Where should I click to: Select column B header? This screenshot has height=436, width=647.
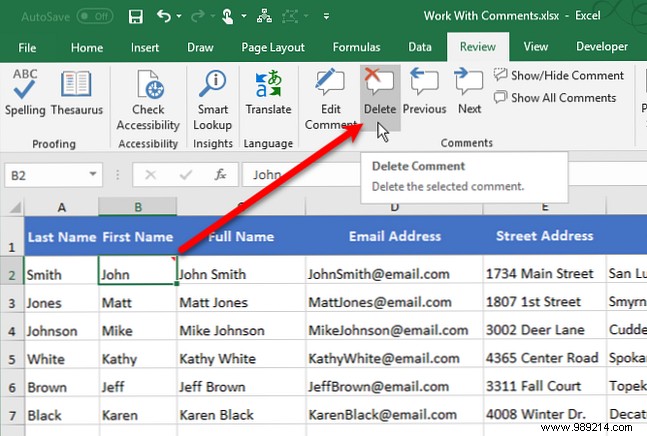138,207
